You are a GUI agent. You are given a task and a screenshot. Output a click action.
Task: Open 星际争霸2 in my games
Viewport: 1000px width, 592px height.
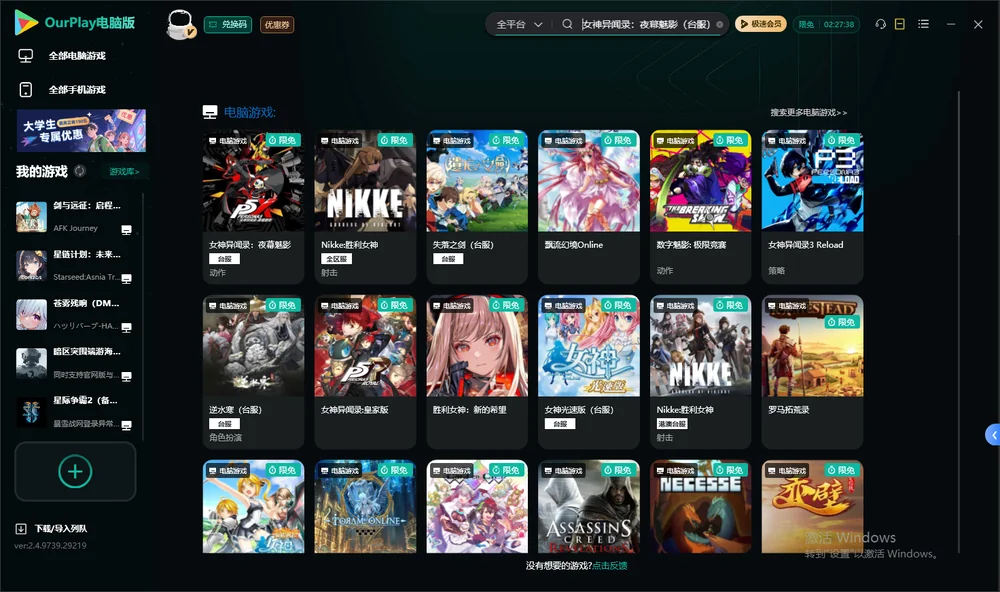[x=75, y=412]
